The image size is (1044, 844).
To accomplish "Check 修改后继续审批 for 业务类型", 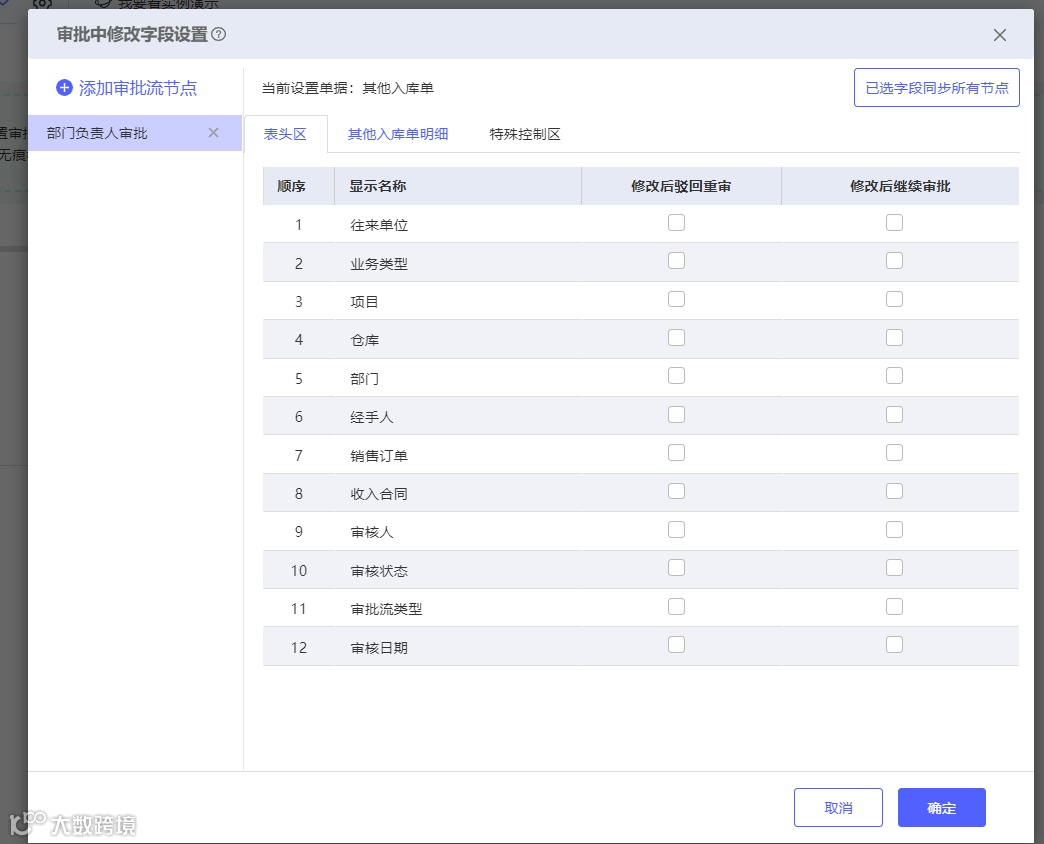I will [894, 261].
